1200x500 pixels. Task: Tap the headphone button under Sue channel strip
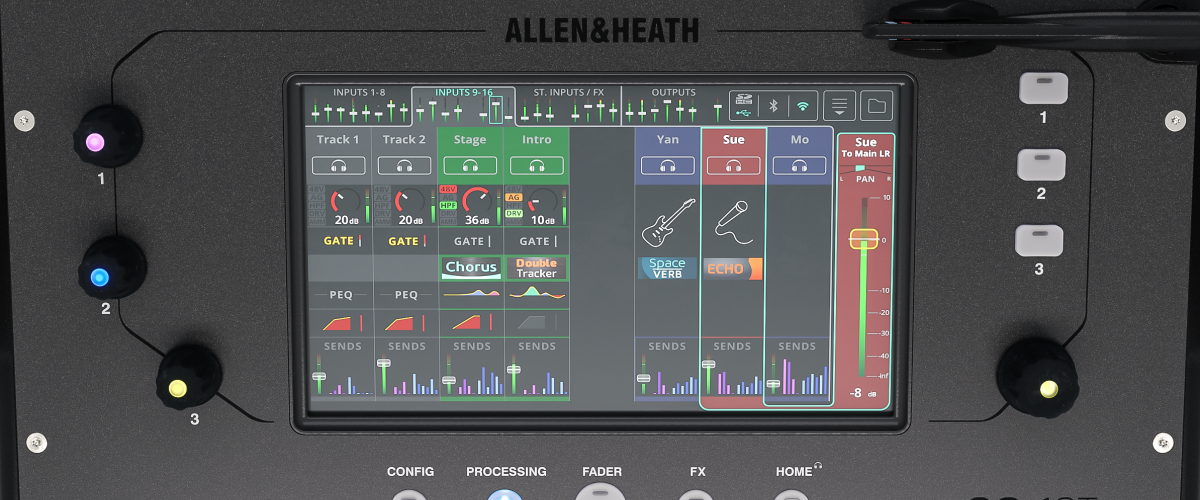pyautogui.click(x=733, y=166)
